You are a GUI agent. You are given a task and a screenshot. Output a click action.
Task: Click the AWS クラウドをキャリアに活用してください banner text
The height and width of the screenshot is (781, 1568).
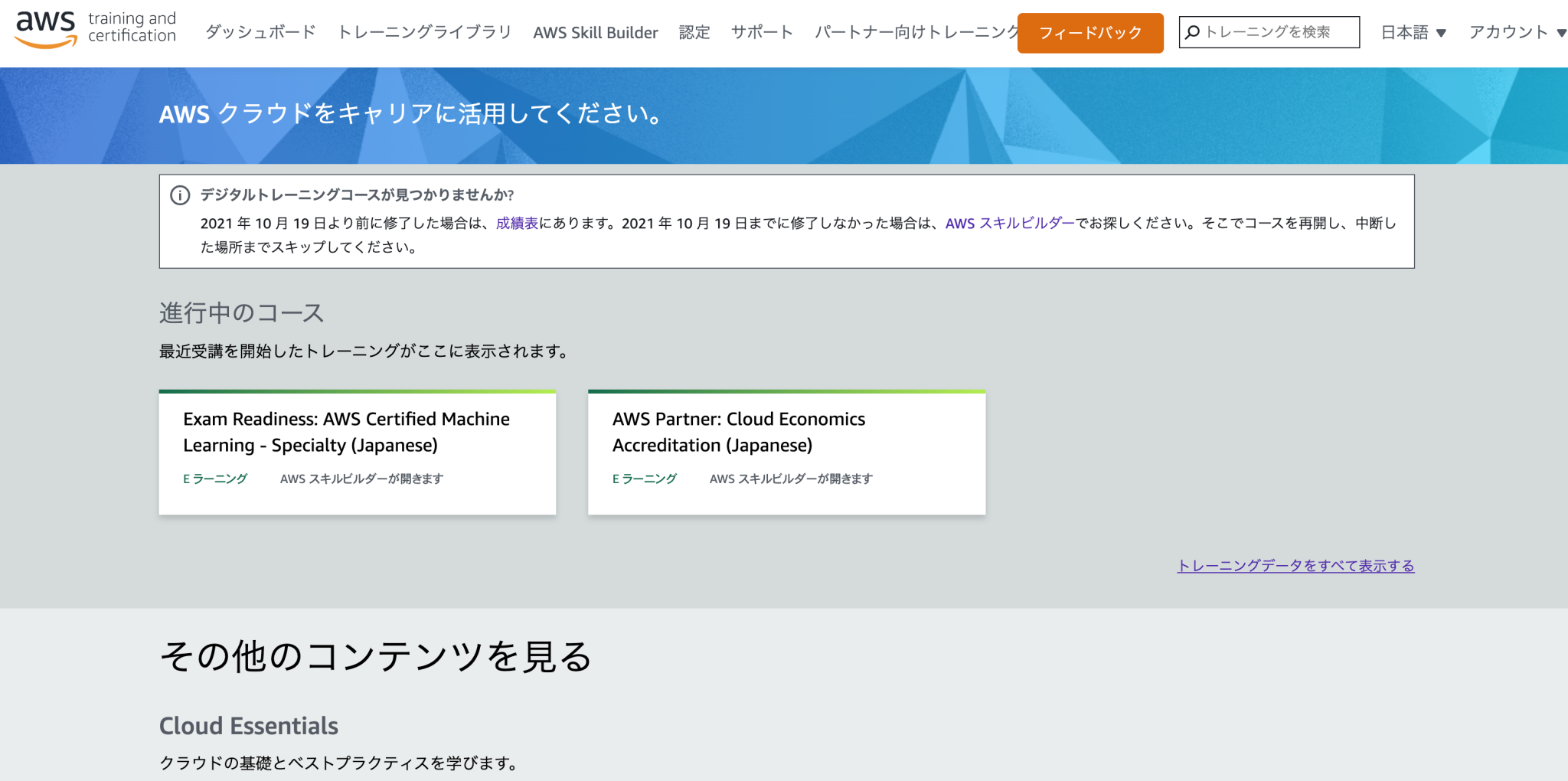tap(411, 114)
